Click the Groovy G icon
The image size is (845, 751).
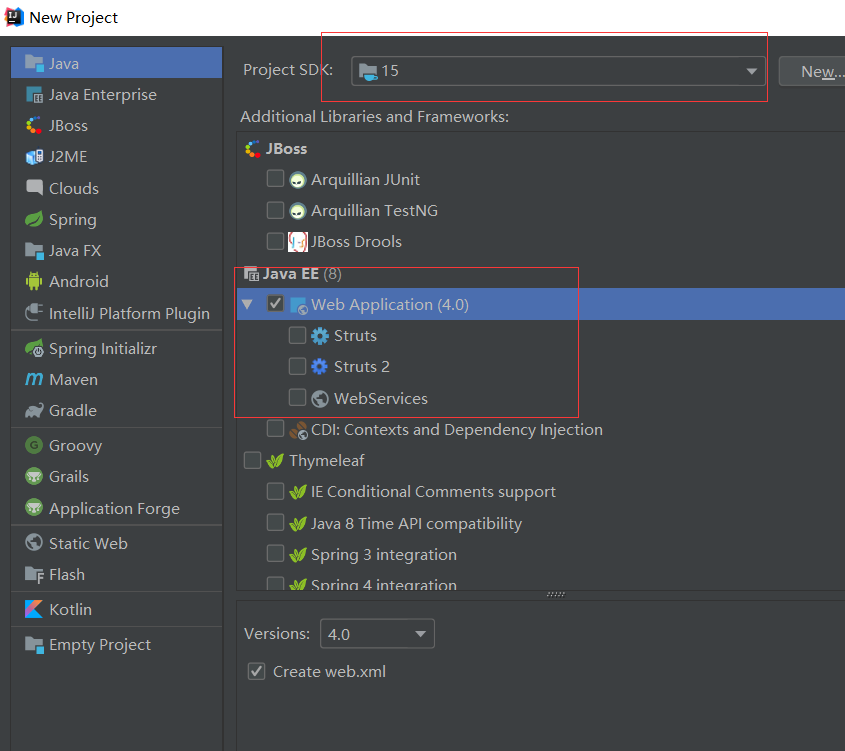pyautogui.click(x=34, y=445)
